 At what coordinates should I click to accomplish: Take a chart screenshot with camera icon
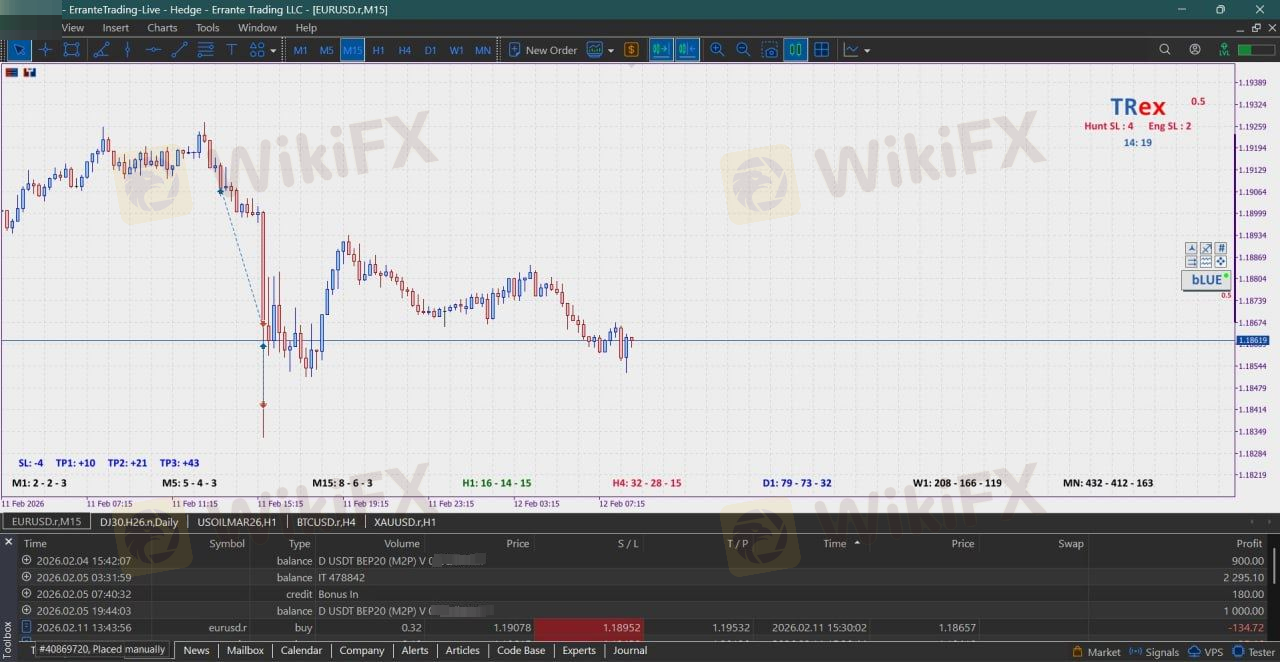769,50
